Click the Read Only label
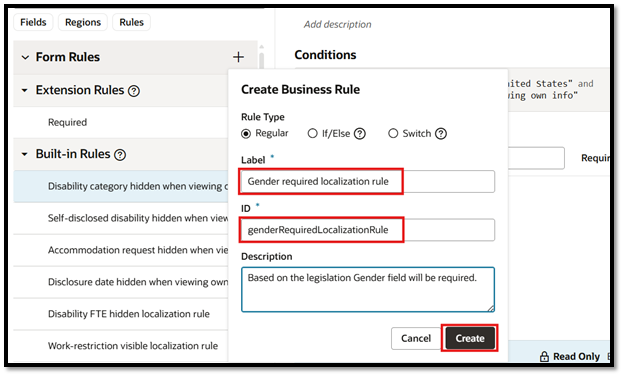The image size is (622, 374). coord(576,357)
